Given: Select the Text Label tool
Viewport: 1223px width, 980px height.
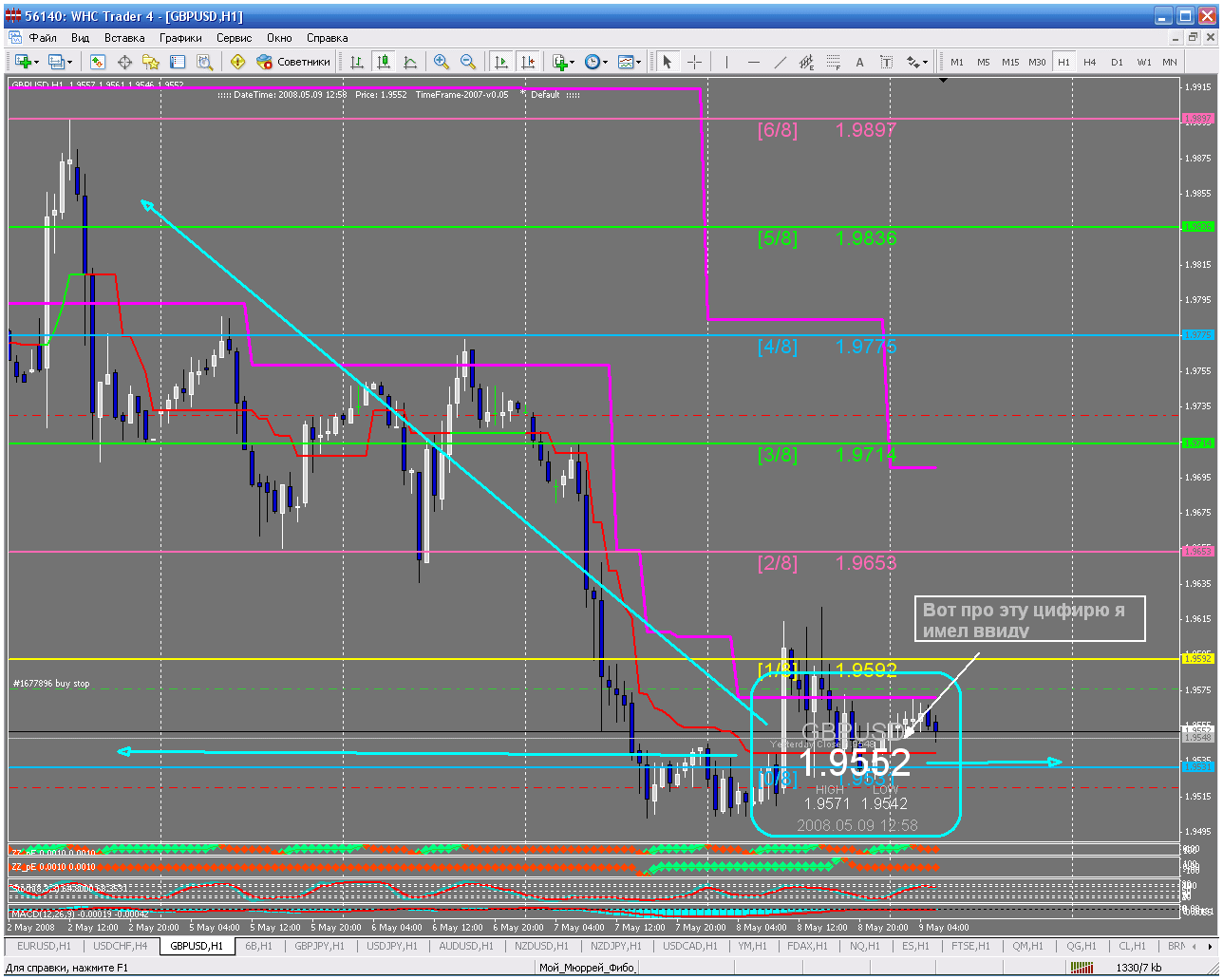Looking at the screenshot, I should pos(886,62).
